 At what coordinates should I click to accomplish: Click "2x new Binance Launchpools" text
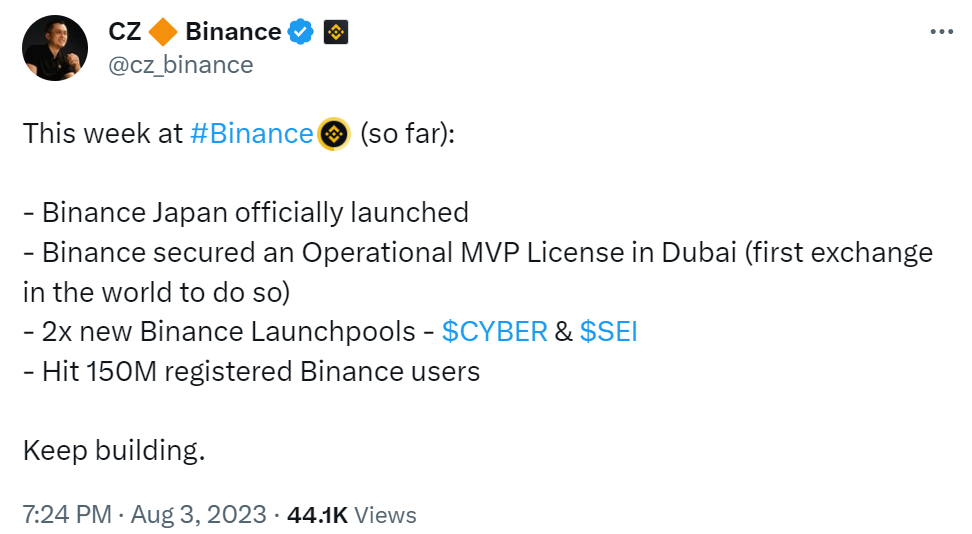pos(218,331)
